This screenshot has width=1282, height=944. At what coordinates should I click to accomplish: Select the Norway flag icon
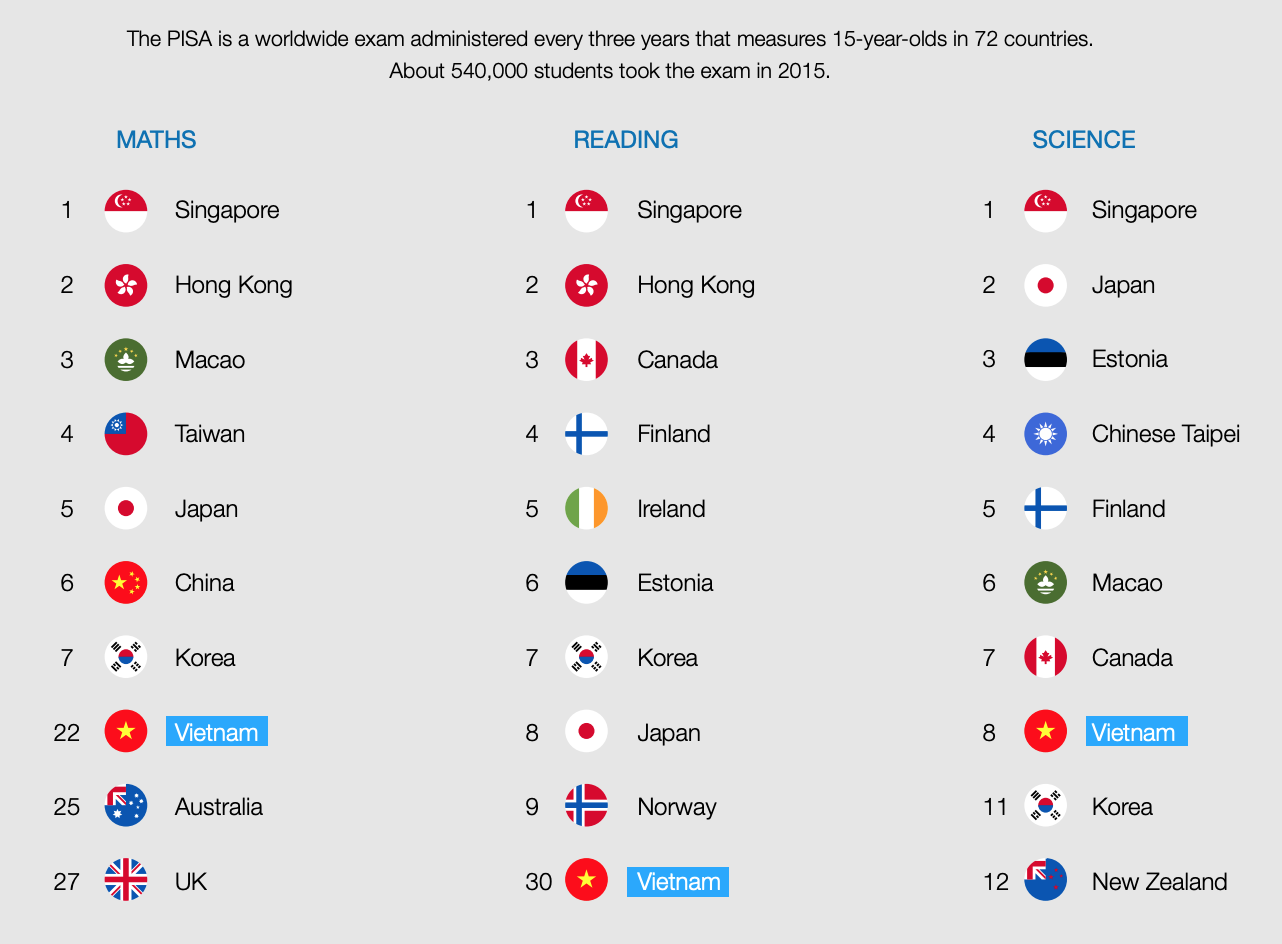point(586,807)
